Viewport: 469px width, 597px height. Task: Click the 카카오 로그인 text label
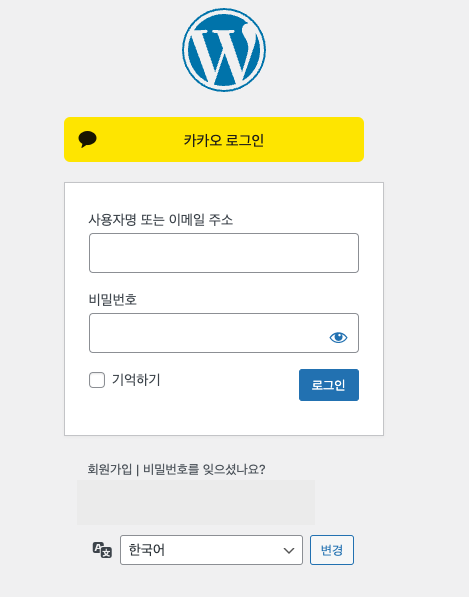tap(224, 140)
